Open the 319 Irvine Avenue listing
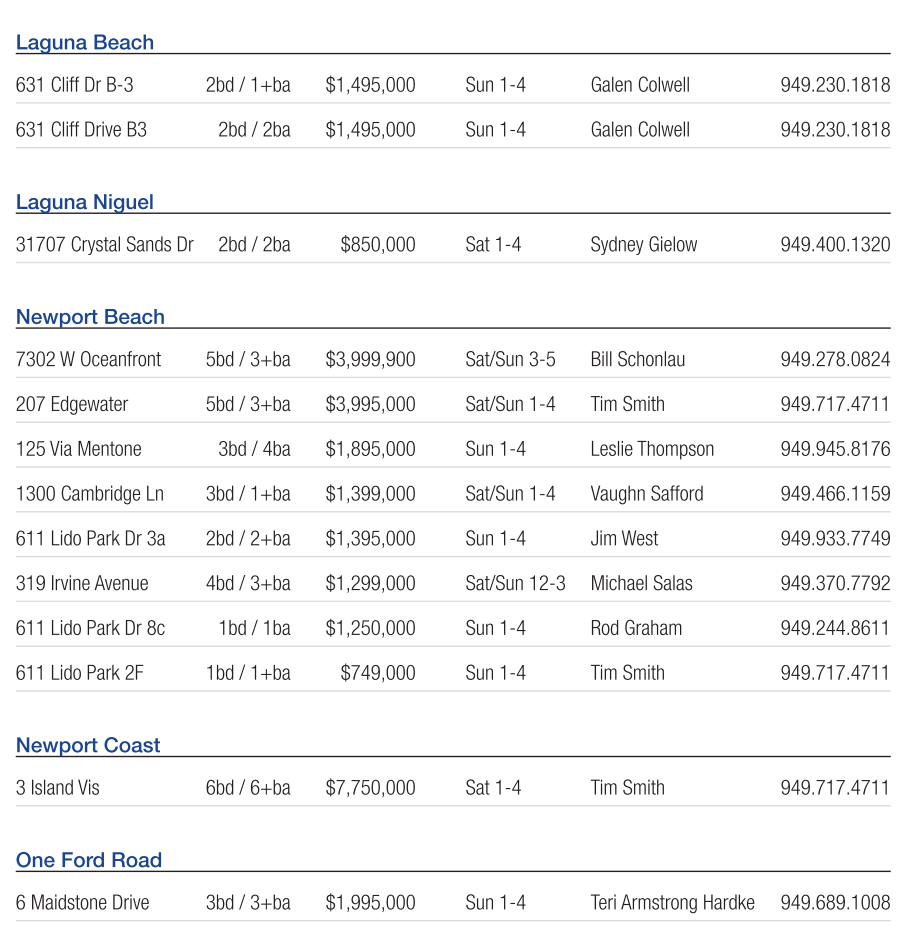920x929 pixels. [x=82, y=583]
